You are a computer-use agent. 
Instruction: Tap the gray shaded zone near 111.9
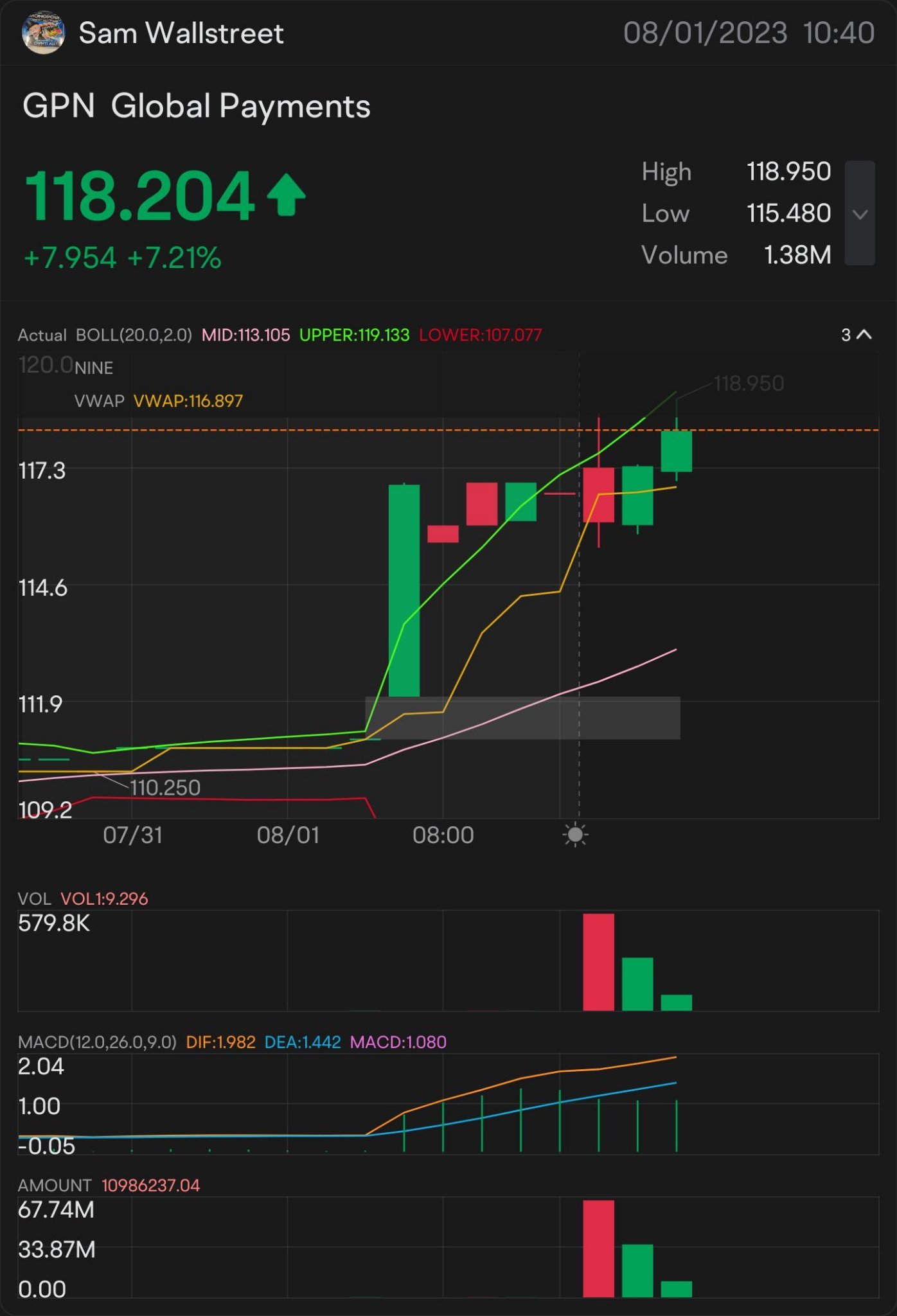tap(522, 718)
